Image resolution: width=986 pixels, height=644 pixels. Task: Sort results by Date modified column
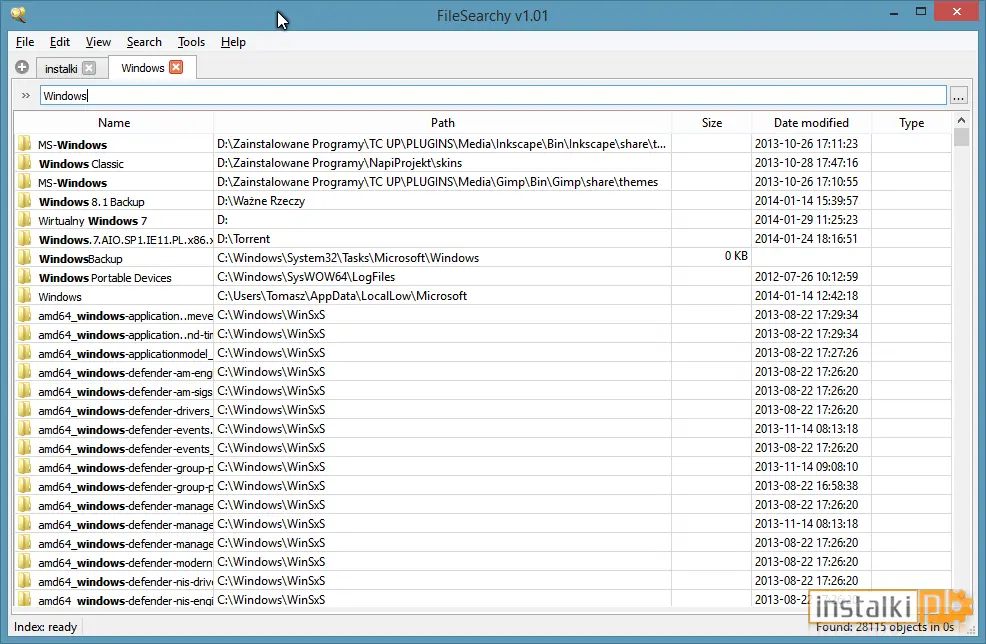(x=811, y=123)
